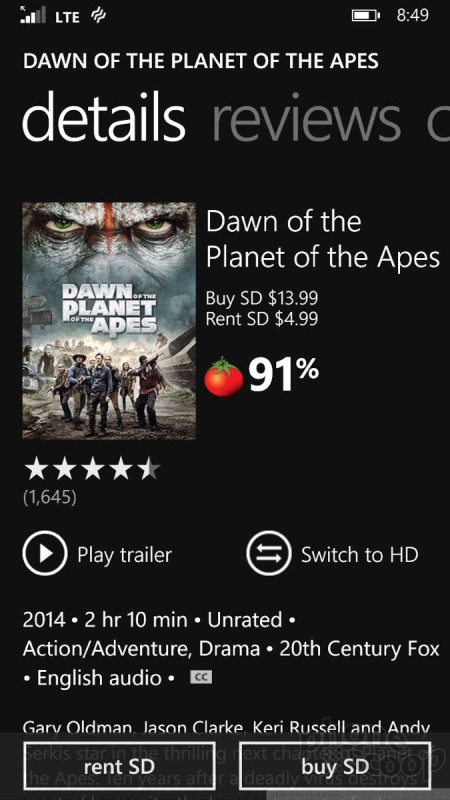The width and height of the screenshot is (450, 800).
Task: Tap the Play trailer text label
Action: click(x=124, y=555)
